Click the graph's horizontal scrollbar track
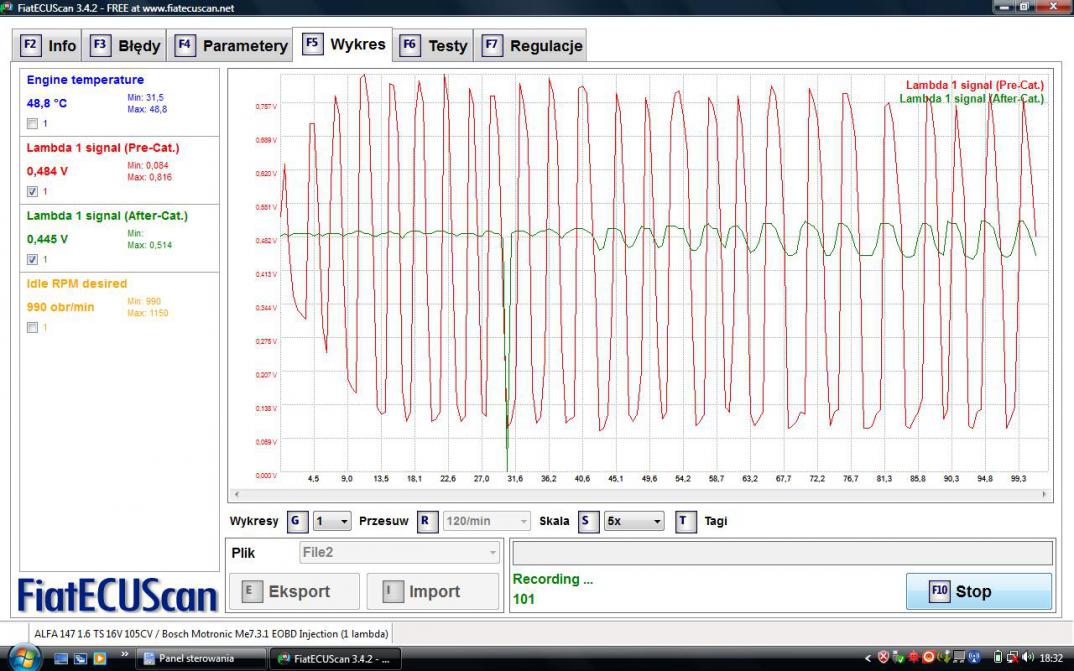The height and width of the screenshot is (671, 1074). tap(640, 494)
